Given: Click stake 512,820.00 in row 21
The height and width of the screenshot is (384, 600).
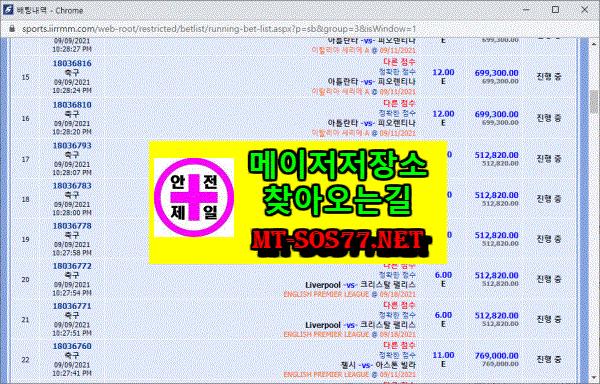Looking at the screenshot, I should 496,316.
